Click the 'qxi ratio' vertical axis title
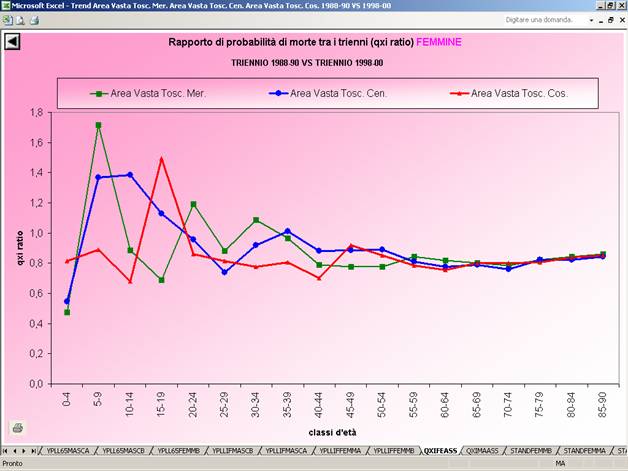 (x=20, y=248)
